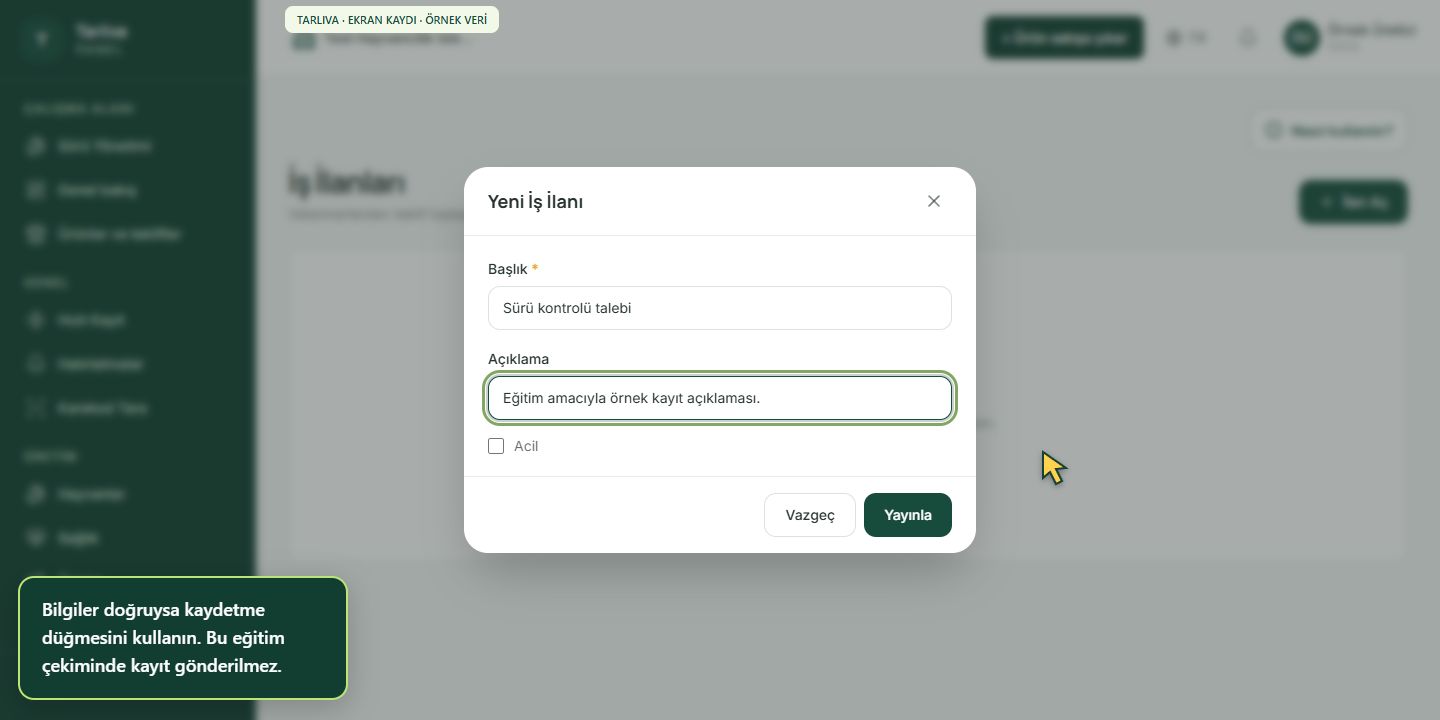Focus the Başlık input field
Image resolution: width=1440 pixels, height=720 pixels.
click(x=720, y=308)
